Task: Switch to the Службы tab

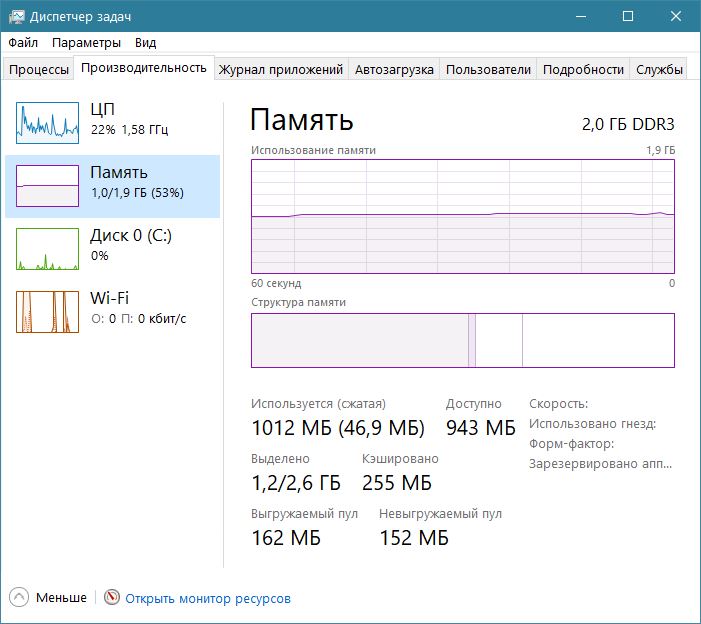Action: [x=660, y=69]
